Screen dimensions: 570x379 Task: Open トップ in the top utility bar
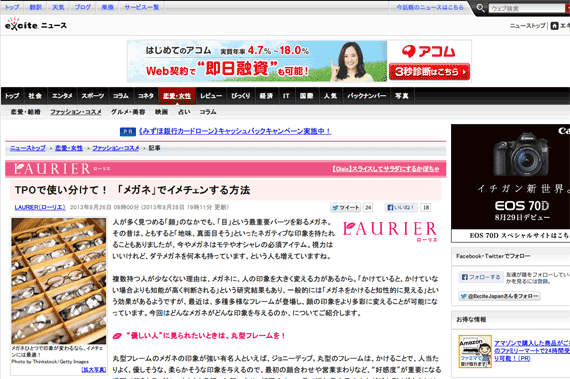click(12, 7)
